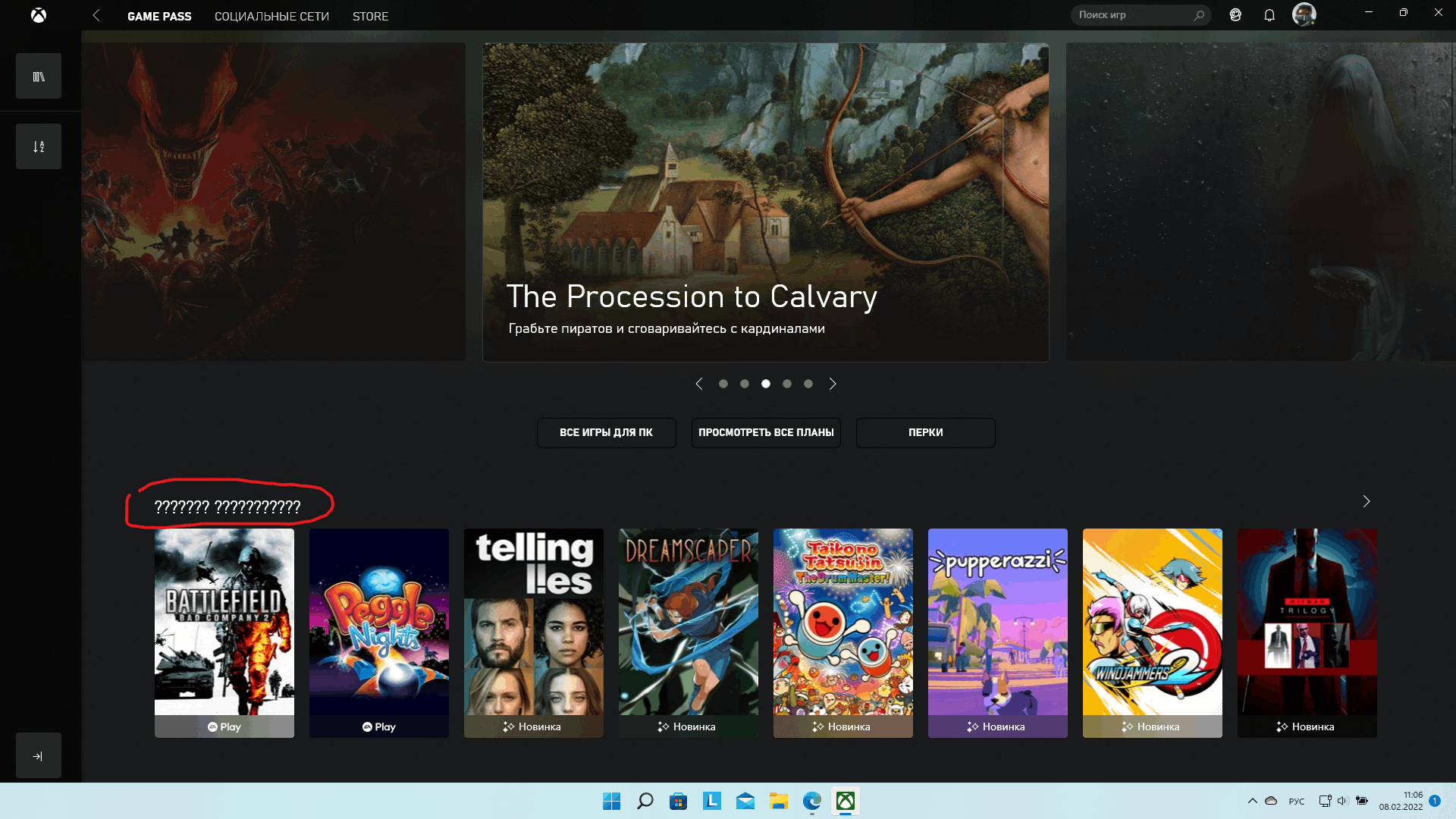The image size is (1456, 819).
Task: Click the volume tray icon
Action: pos(1342,801)
